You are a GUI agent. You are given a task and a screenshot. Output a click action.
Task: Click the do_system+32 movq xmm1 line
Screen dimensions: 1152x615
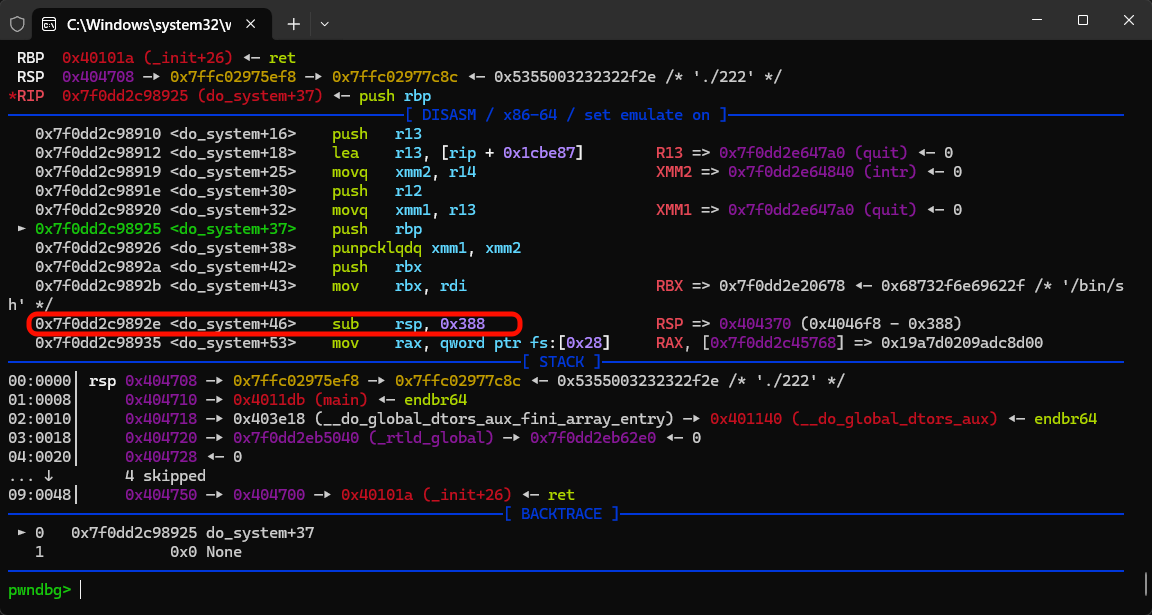pos(257,210)
